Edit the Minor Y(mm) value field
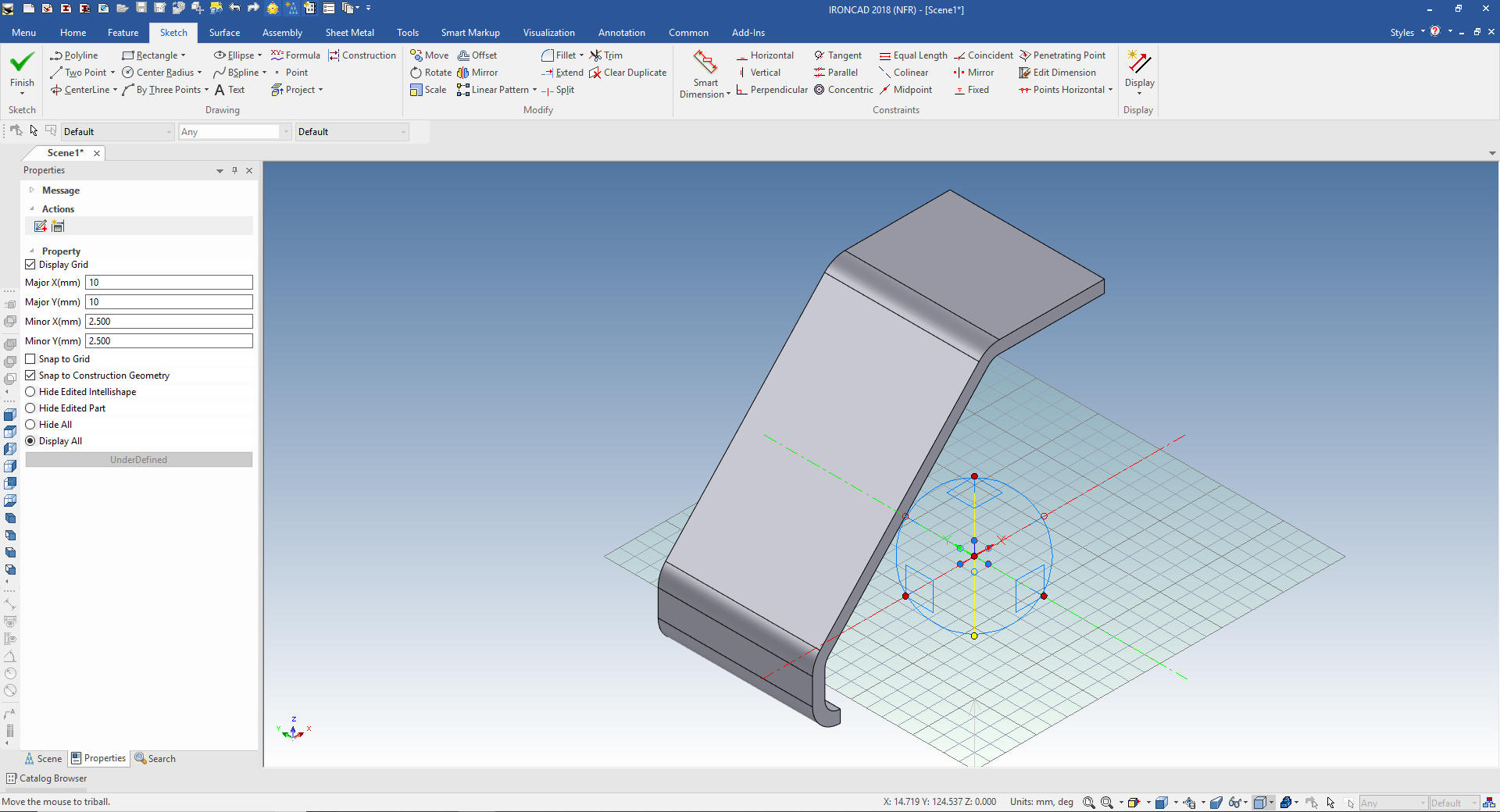The width and height of the screenshot is (1500, 812). coord(169,341)
